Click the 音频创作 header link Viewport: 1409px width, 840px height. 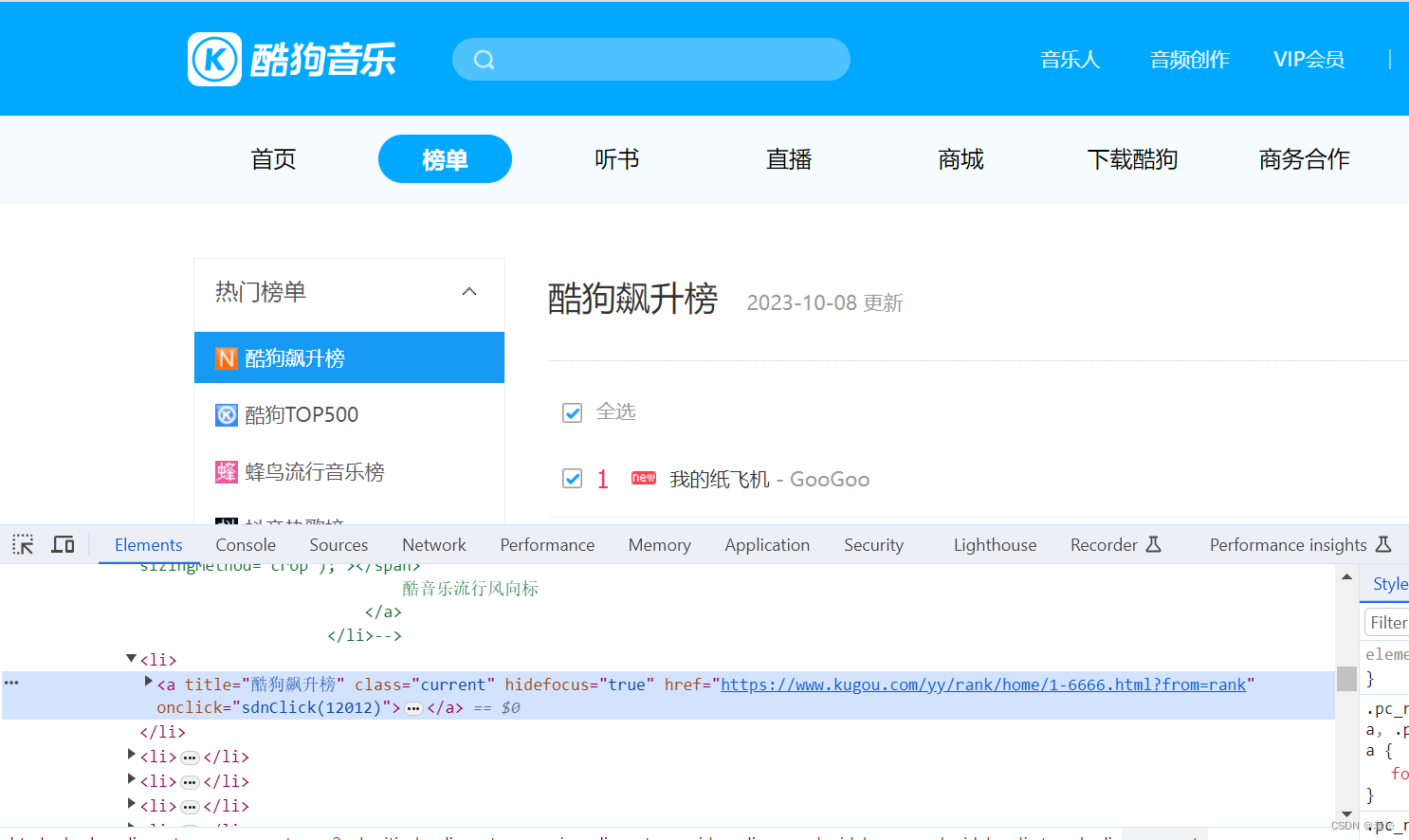click(1190, 60)
